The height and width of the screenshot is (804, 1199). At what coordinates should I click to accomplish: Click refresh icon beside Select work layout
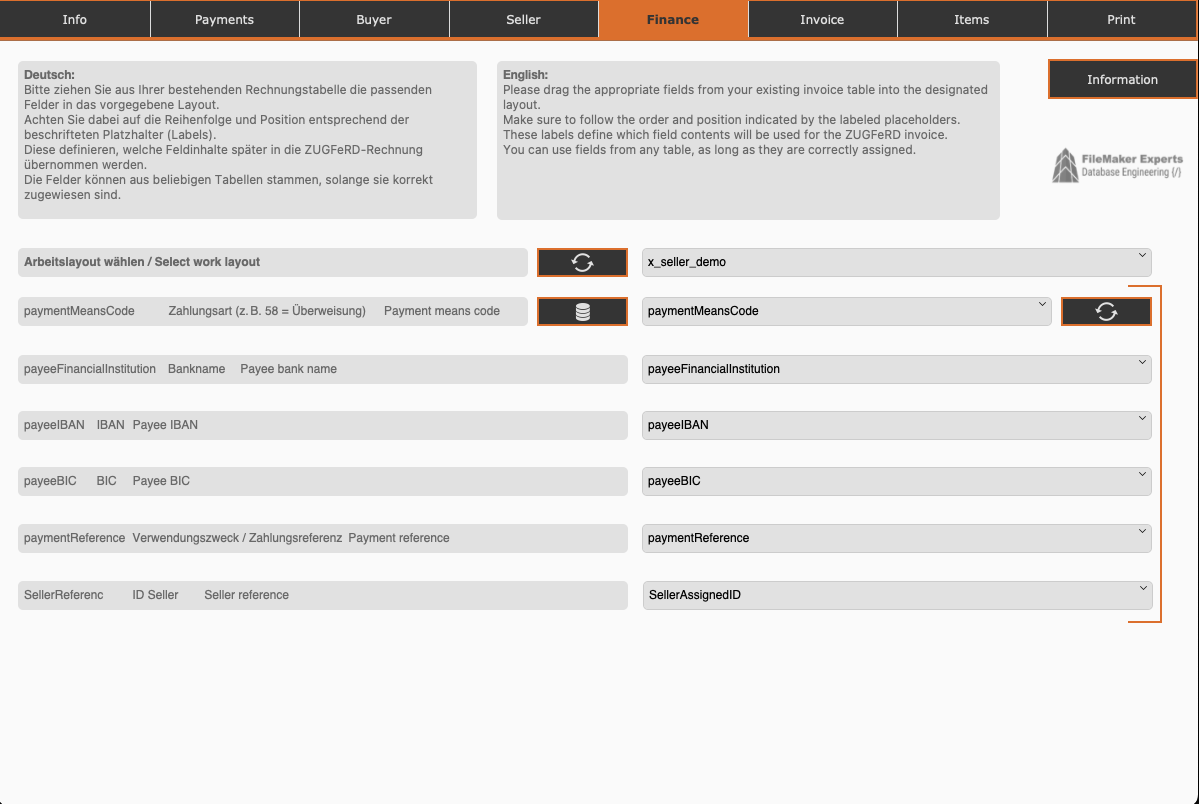[582, 262]
